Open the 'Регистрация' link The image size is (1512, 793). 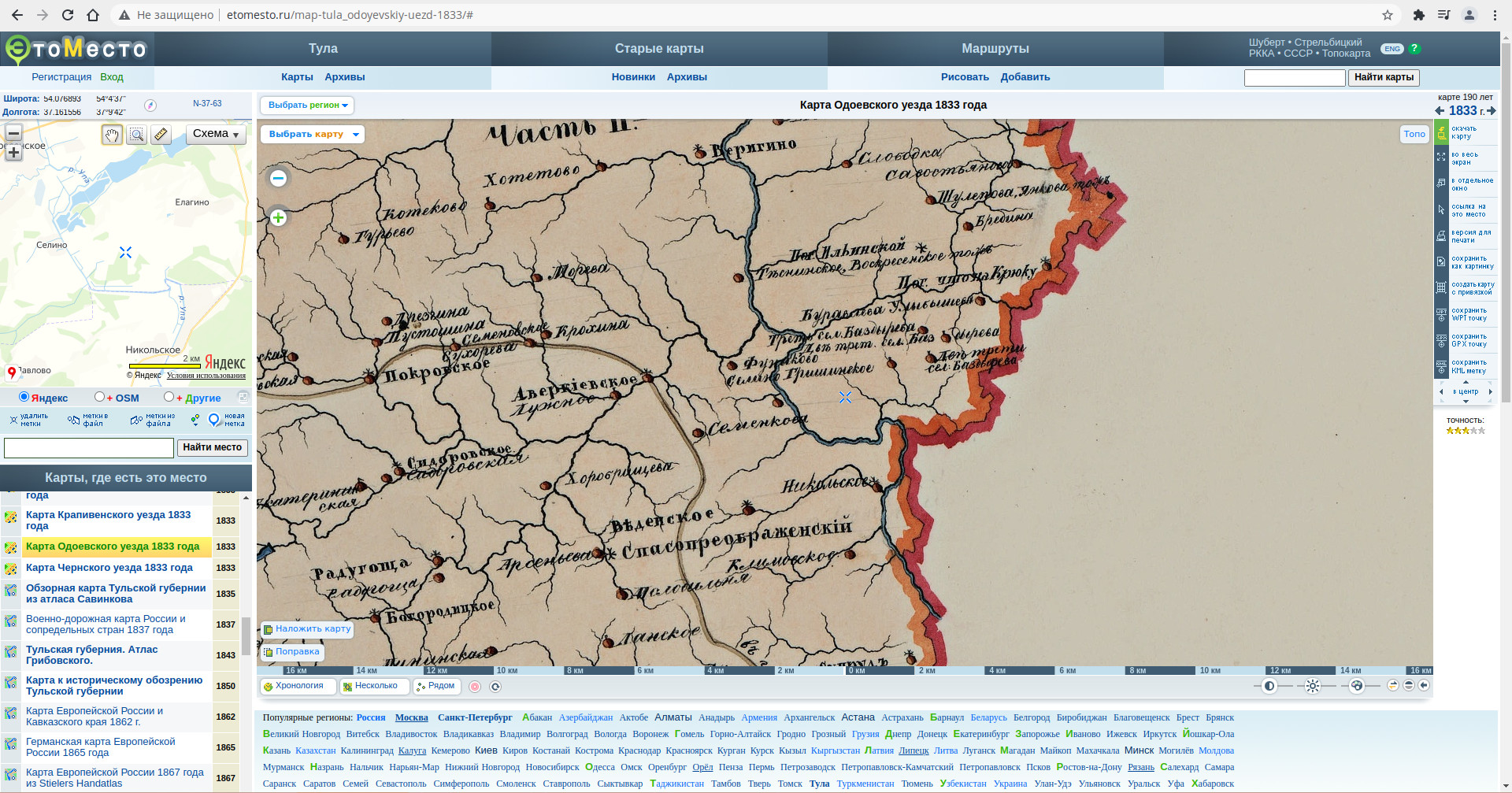click(61, 77)
